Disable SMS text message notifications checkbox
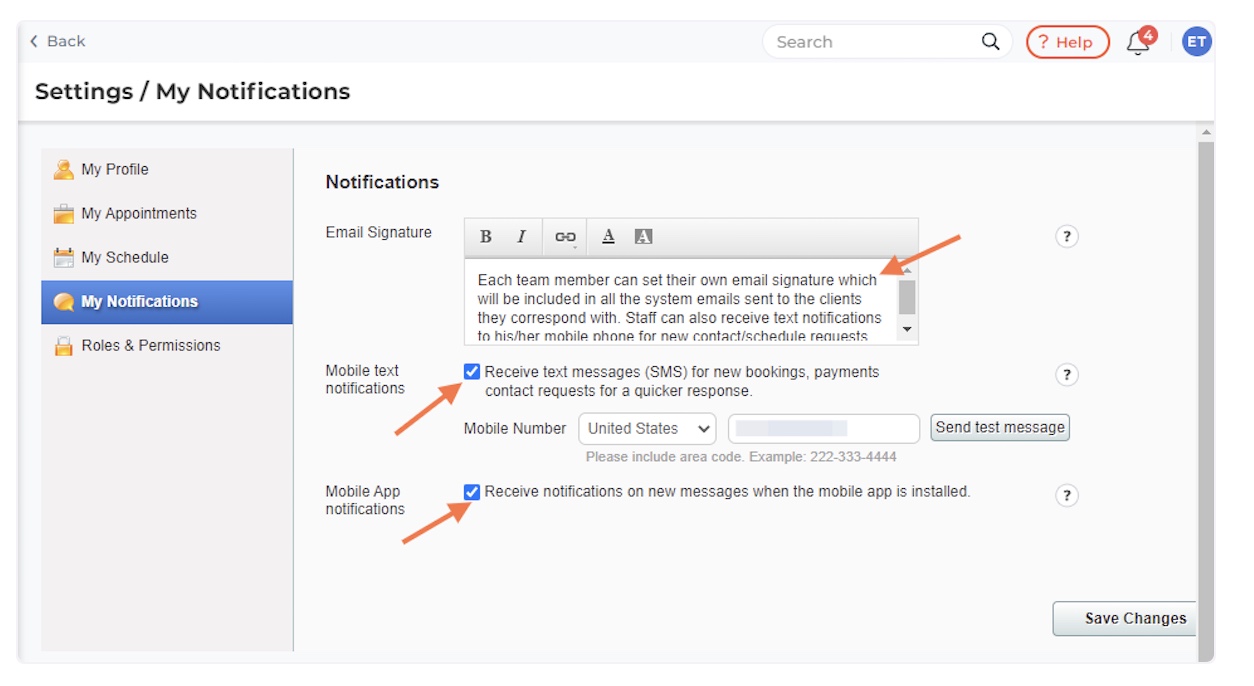This screenshot has width=1254, height=686. (472, 372)
